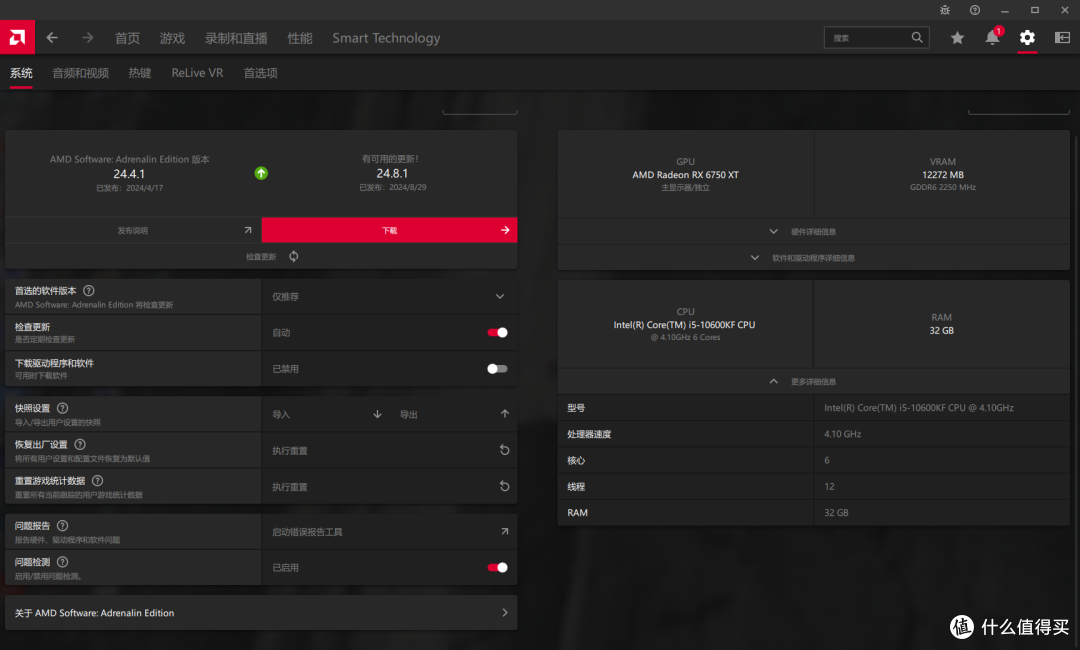The height and width of the screenshot is (650, 1080).
Task: Toggle the sidebar panel icon
Action: point(1062,38)
